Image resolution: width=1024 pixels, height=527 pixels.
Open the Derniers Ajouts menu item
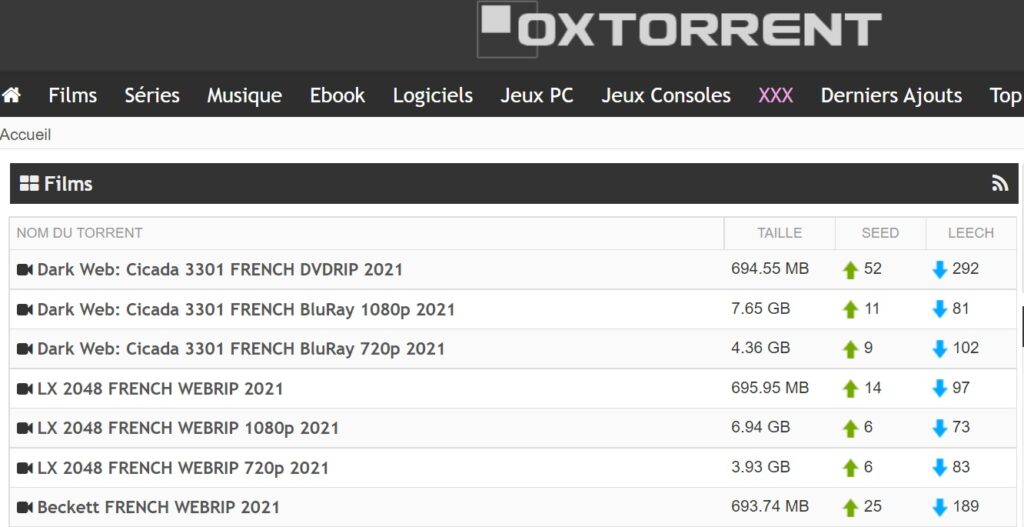[891, 95]
